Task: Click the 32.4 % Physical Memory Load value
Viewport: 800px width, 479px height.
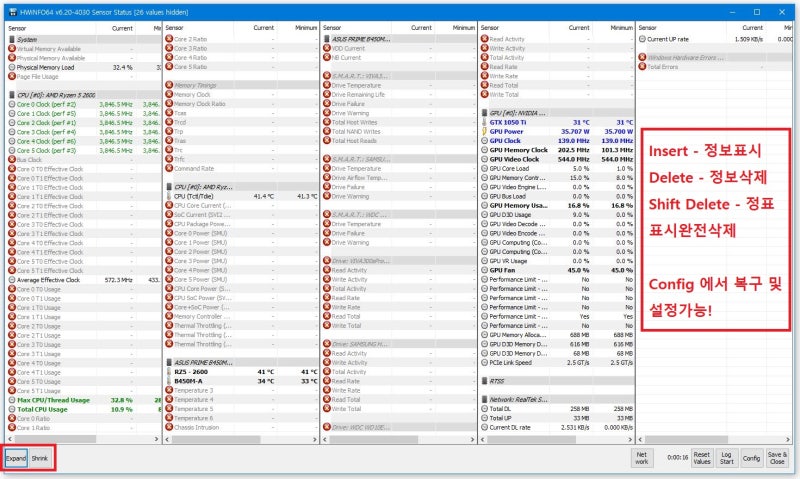Action: click(x=122, y=67)
